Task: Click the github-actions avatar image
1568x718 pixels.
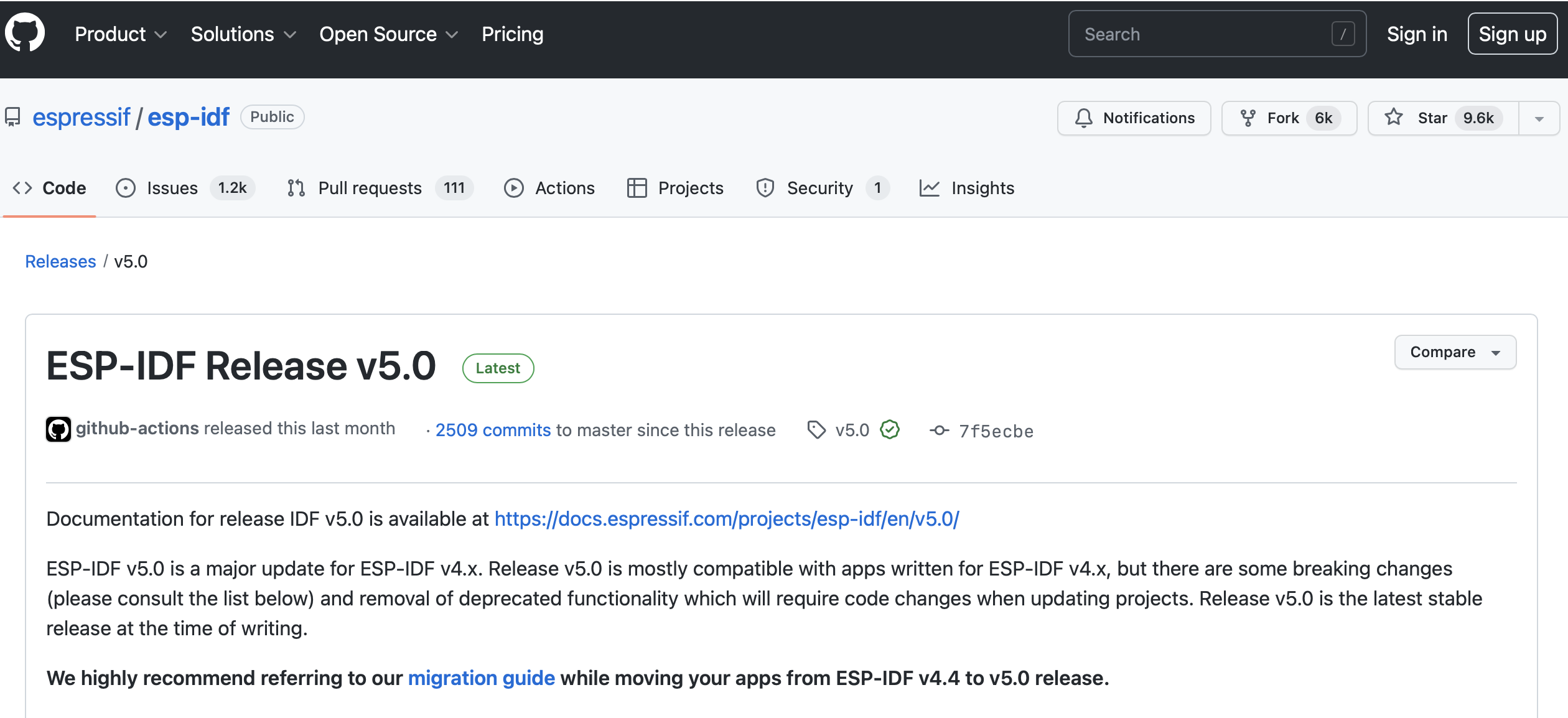Action: point(58,428)
